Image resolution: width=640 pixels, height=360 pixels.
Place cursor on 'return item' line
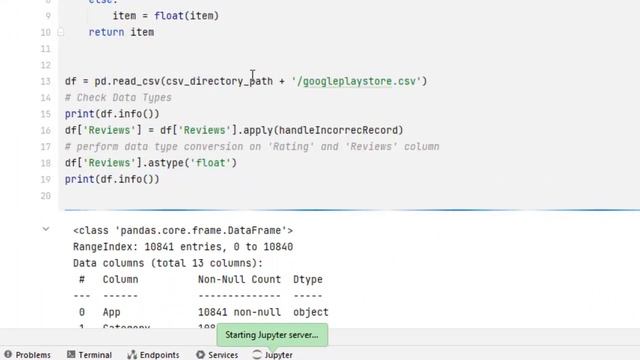click(x=121, y=32)
